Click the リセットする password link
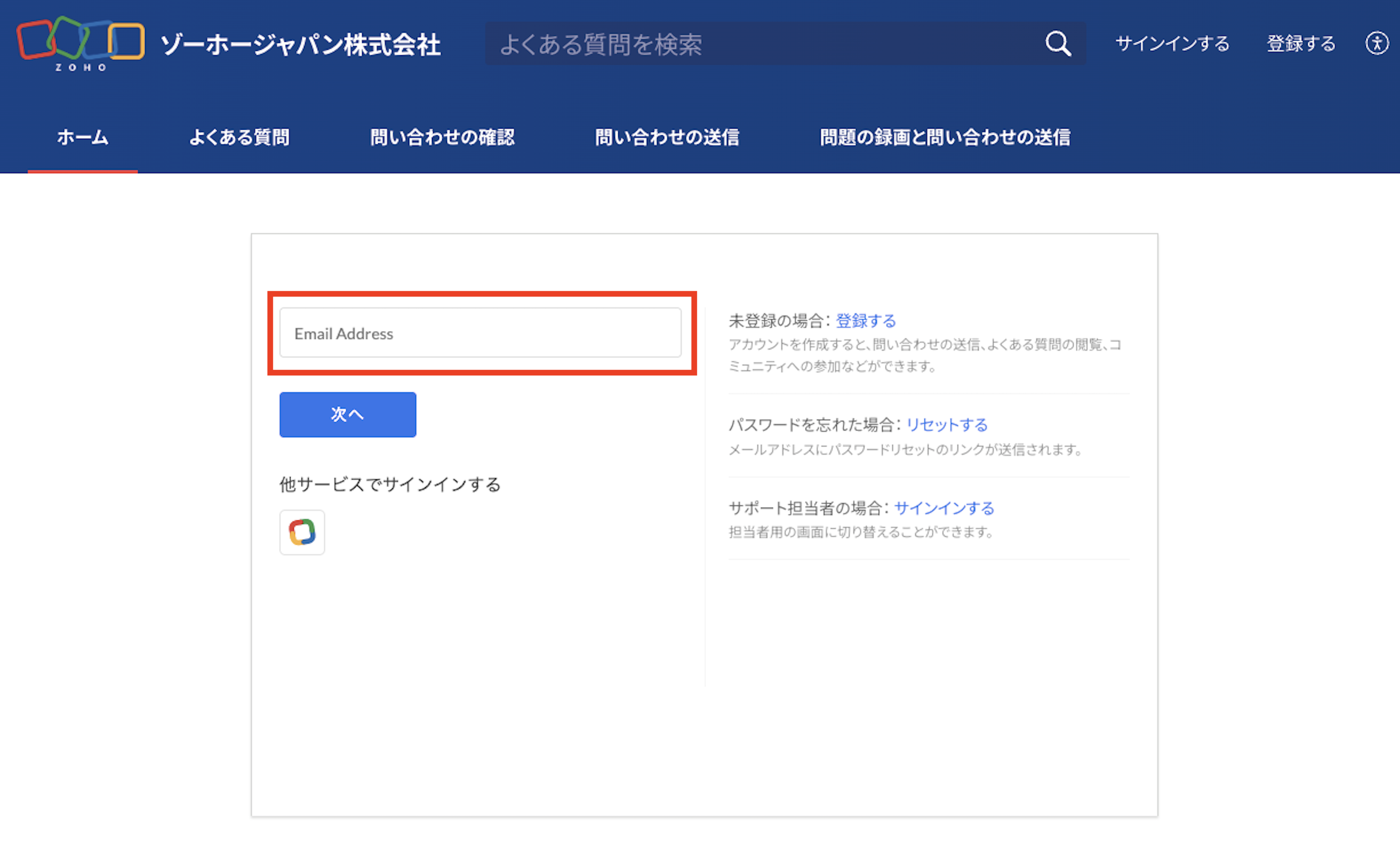 pyautogui.click(x=946, y=425)
